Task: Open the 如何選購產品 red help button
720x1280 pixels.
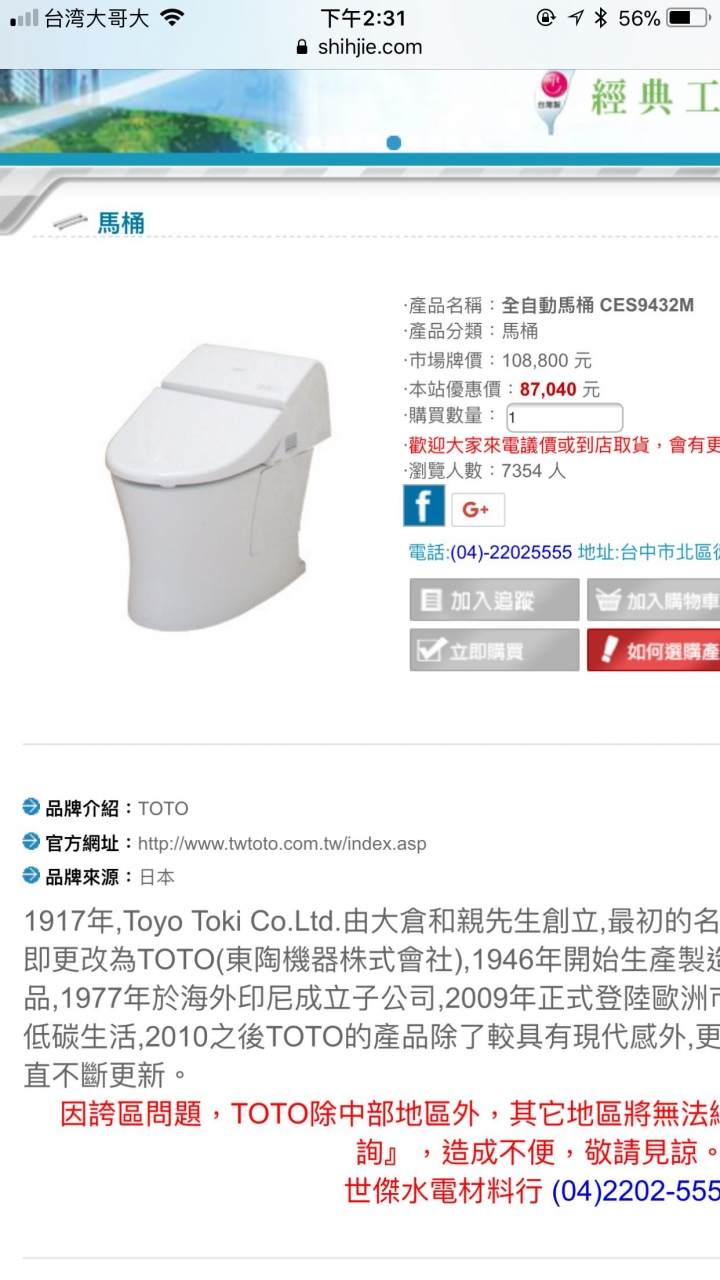Action: pos(653,650)
